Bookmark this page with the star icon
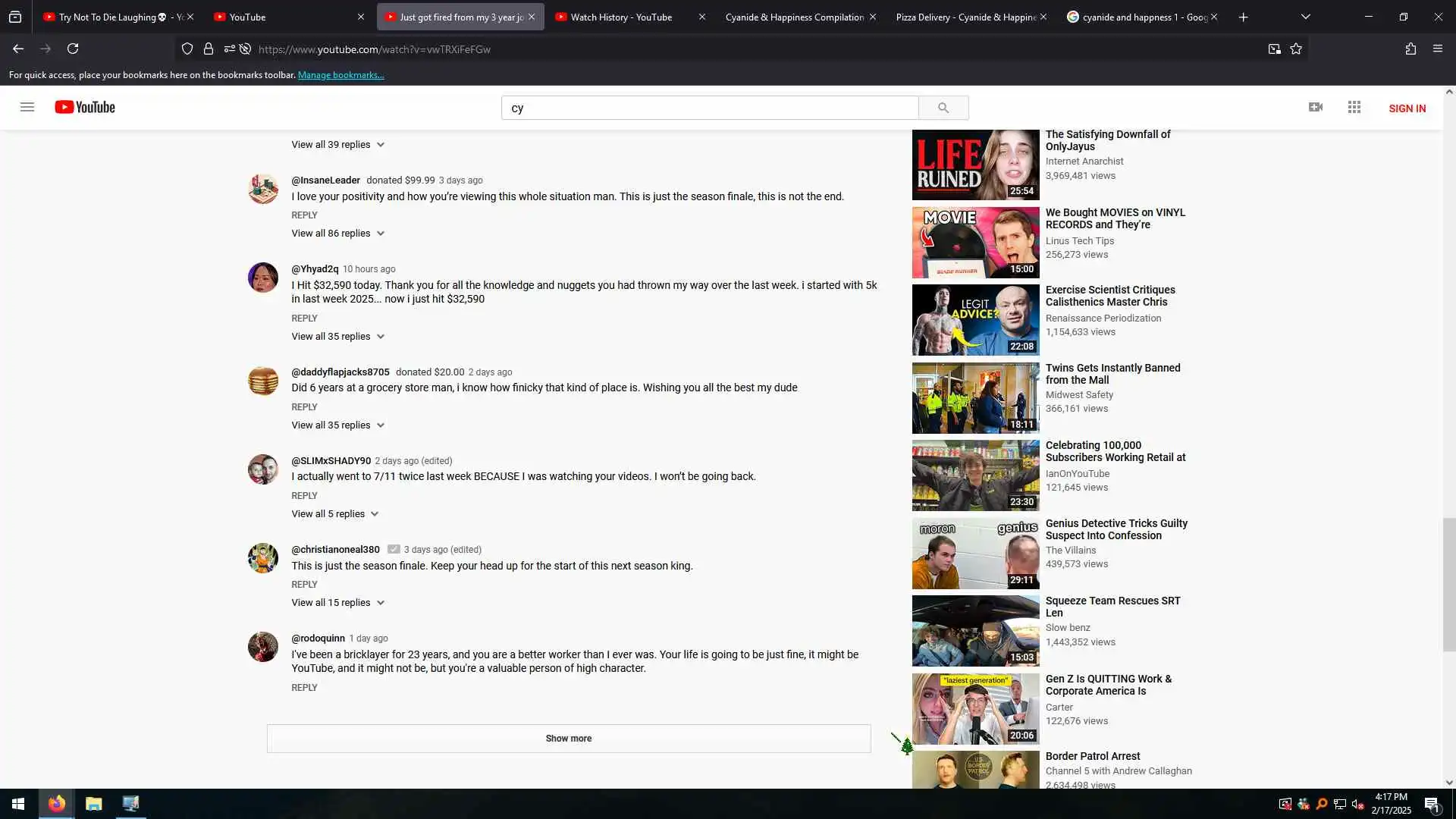 point(1296,49)
